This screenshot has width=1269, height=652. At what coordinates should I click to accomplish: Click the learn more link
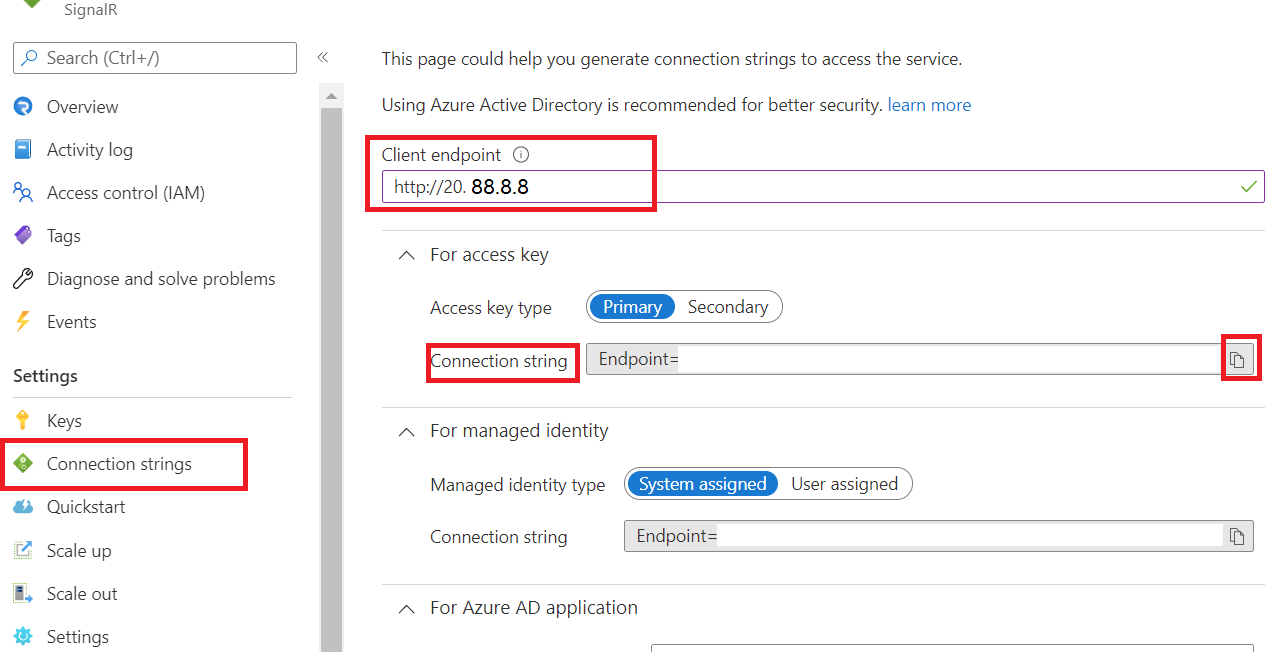pos(928,104)
